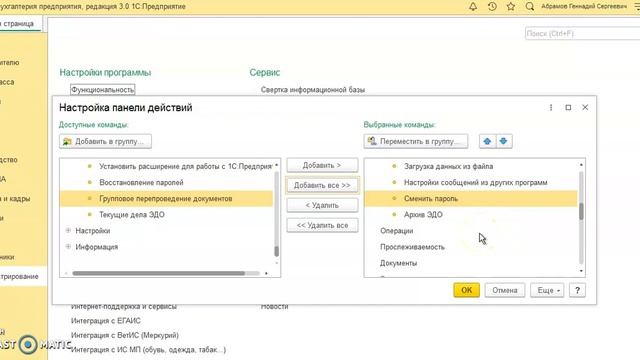Click the available commands horizontal scrollbar
This screenshot has height=360, width=640.
[x=158, y=273]
